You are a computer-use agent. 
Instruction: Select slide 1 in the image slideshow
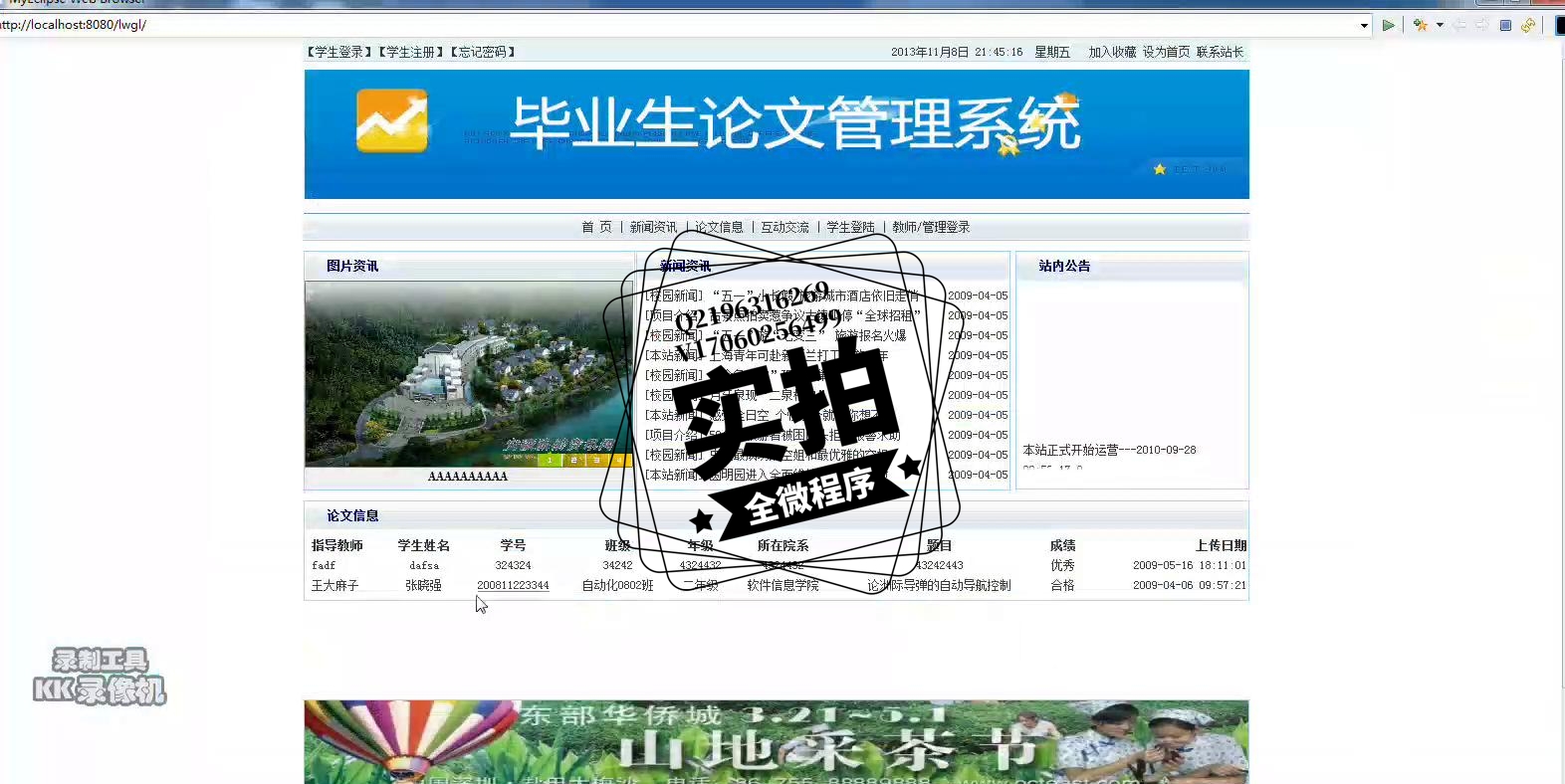pos(550,460)
